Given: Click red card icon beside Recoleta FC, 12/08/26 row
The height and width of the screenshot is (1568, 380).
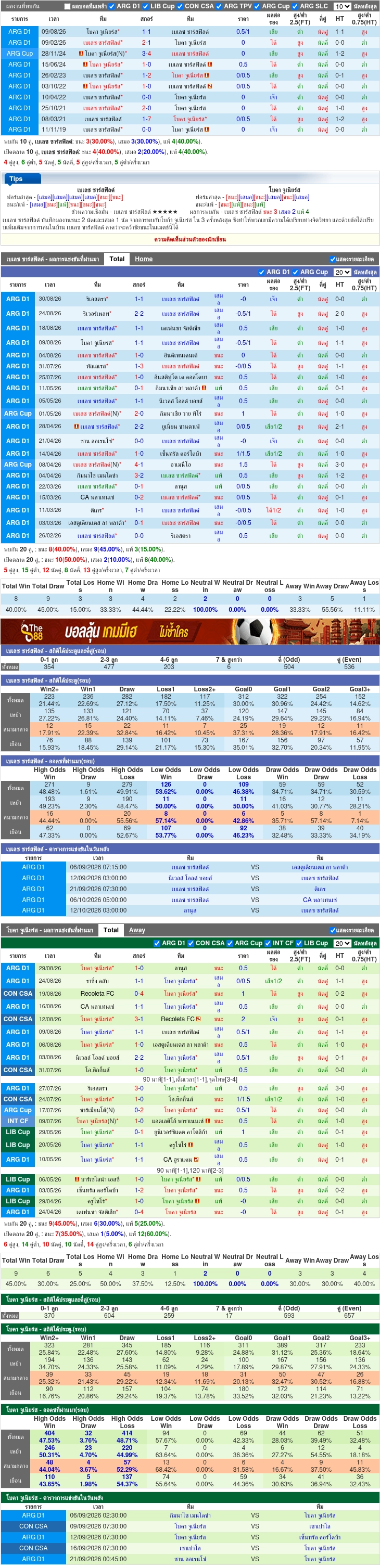Looking at the screenshot, I should [x=198, y=1018].
